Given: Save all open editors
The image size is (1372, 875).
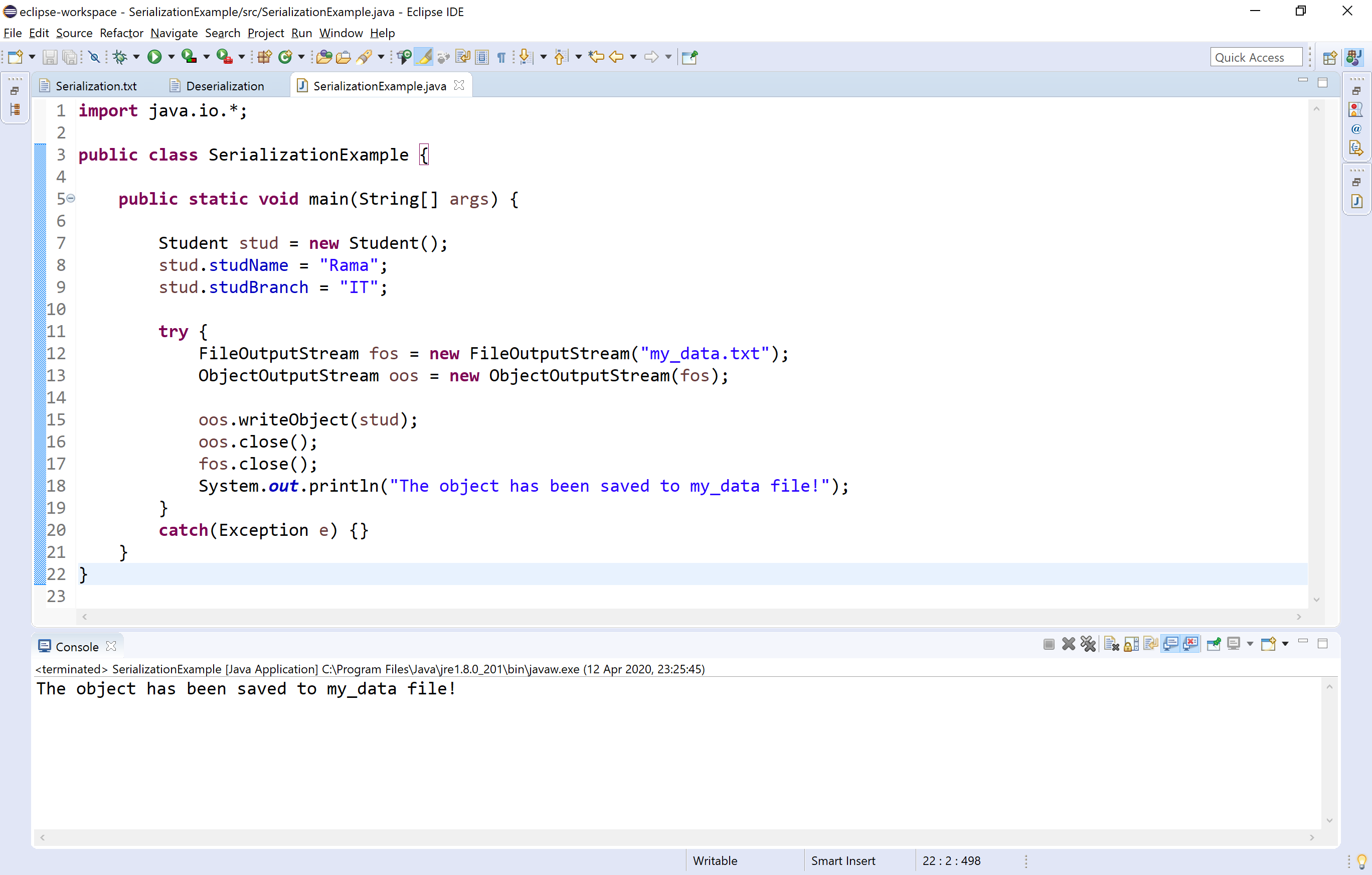Looking at the screenshot, I should [x=70, y=57].
